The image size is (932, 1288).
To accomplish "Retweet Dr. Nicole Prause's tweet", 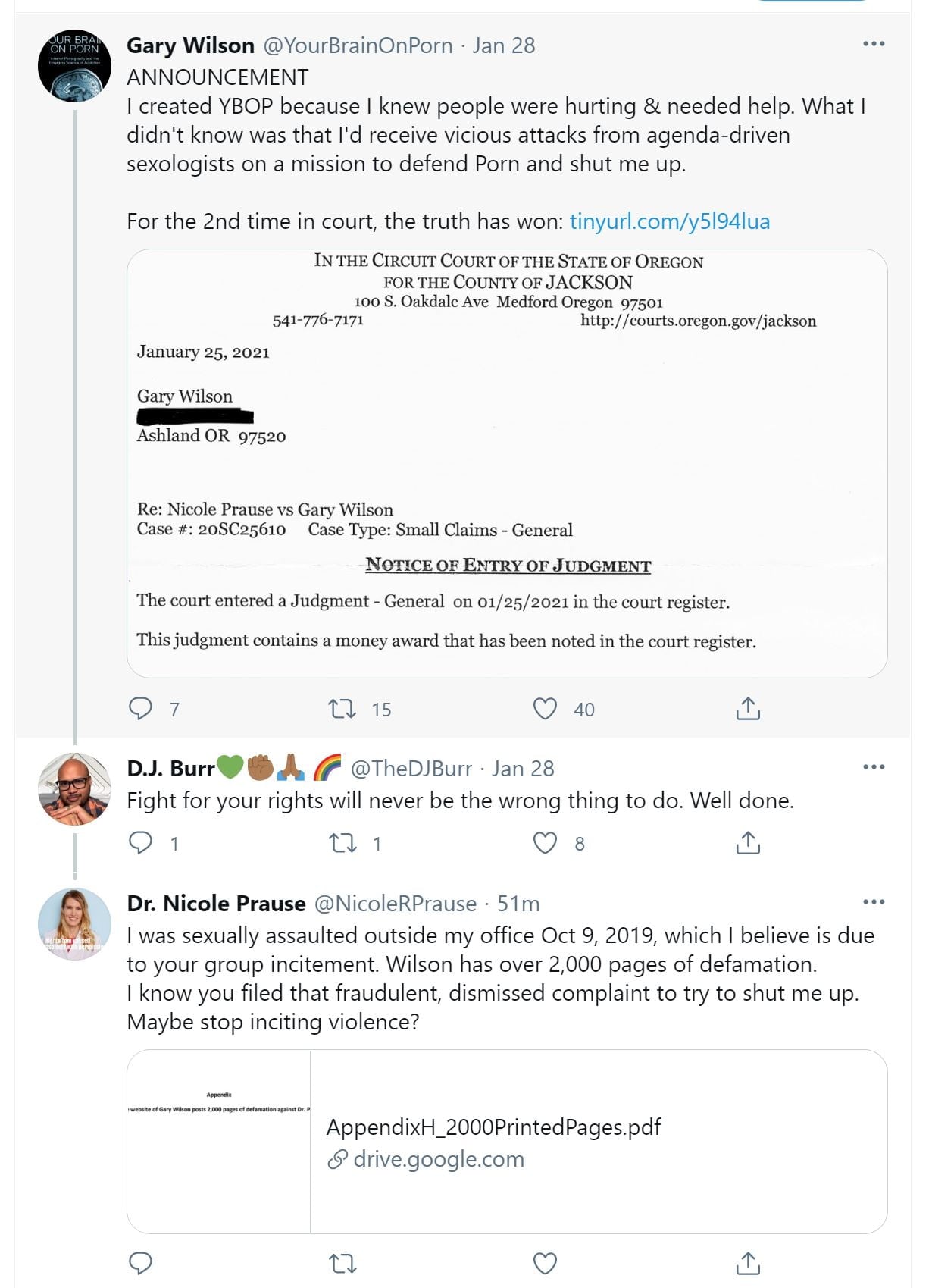I will 342,1263.
